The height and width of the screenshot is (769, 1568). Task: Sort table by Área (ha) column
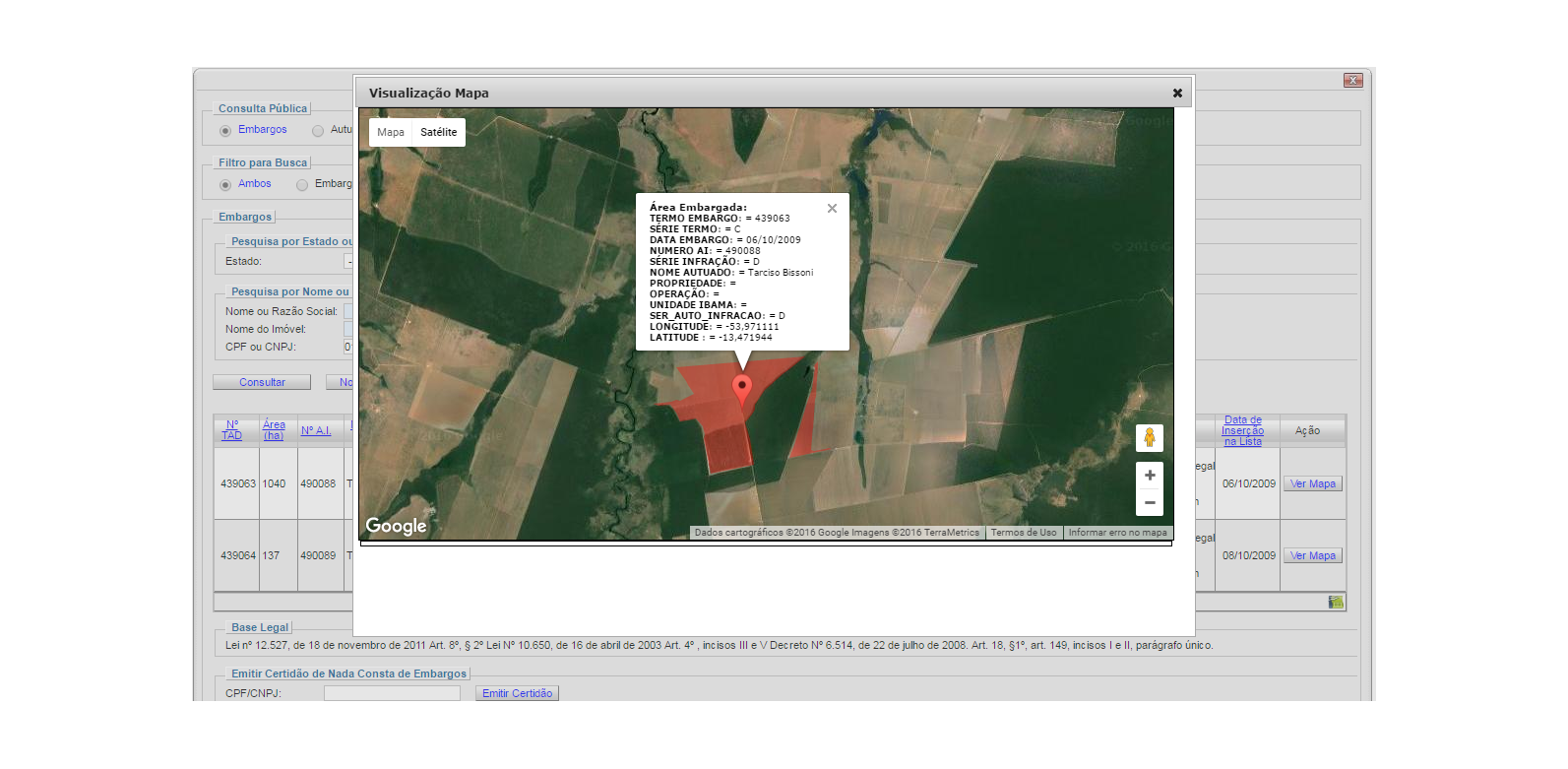[x=274, y=430]
